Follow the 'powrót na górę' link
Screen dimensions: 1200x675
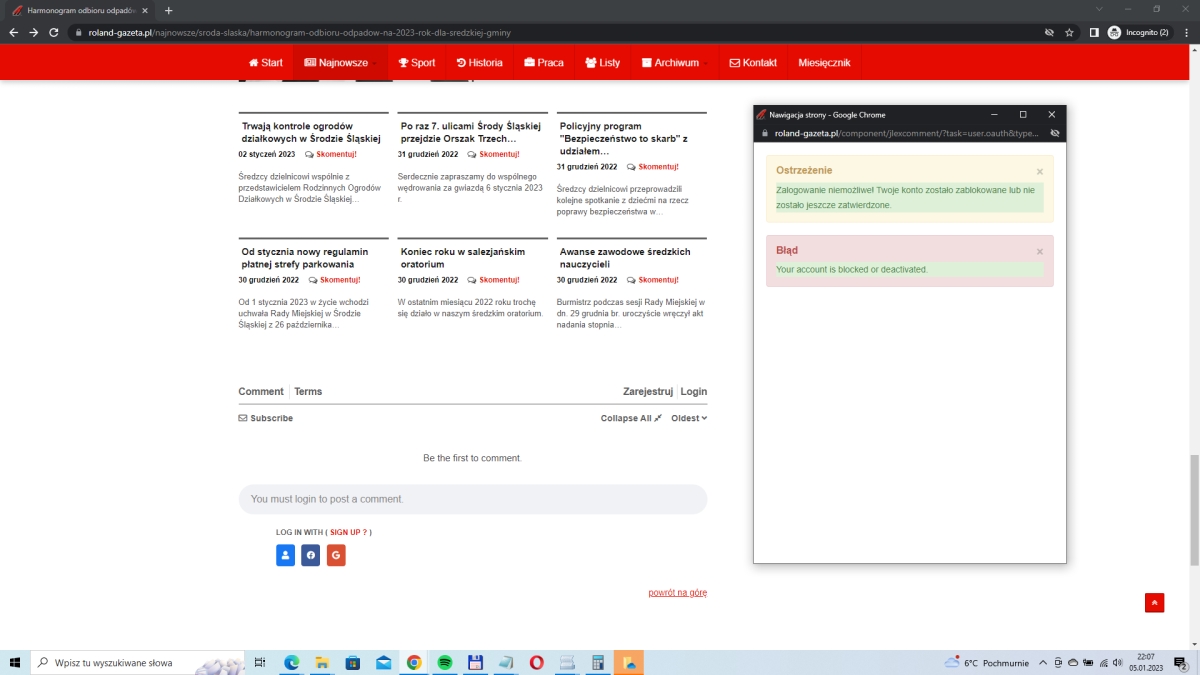coord(677,593)
